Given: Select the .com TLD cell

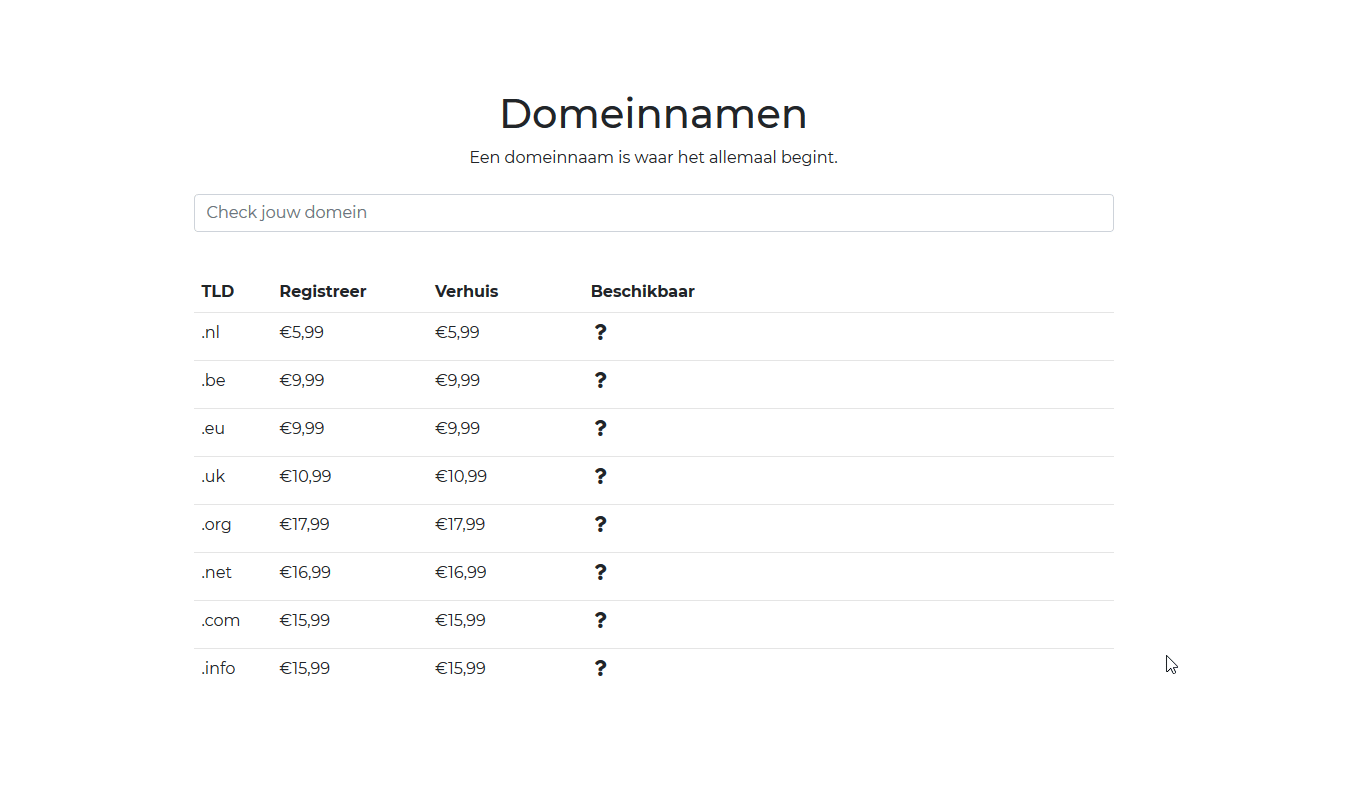Looking at the screenshot, I should click(220, 620).
